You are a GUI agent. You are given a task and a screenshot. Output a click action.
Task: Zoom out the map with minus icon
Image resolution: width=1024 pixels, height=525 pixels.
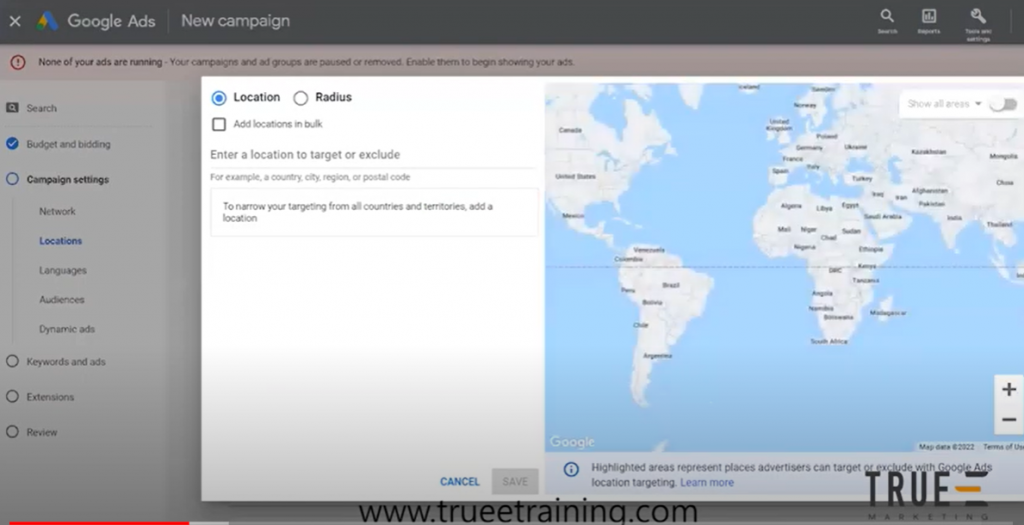click(1008, 420)
